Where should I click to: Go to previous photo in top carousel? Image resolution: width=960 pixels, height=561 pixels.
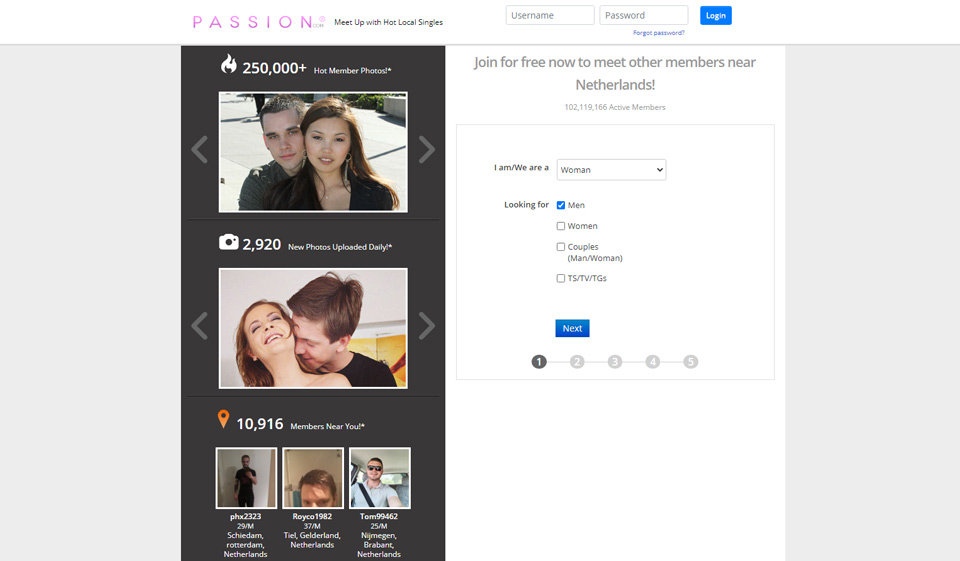click(x=199, y=150)
